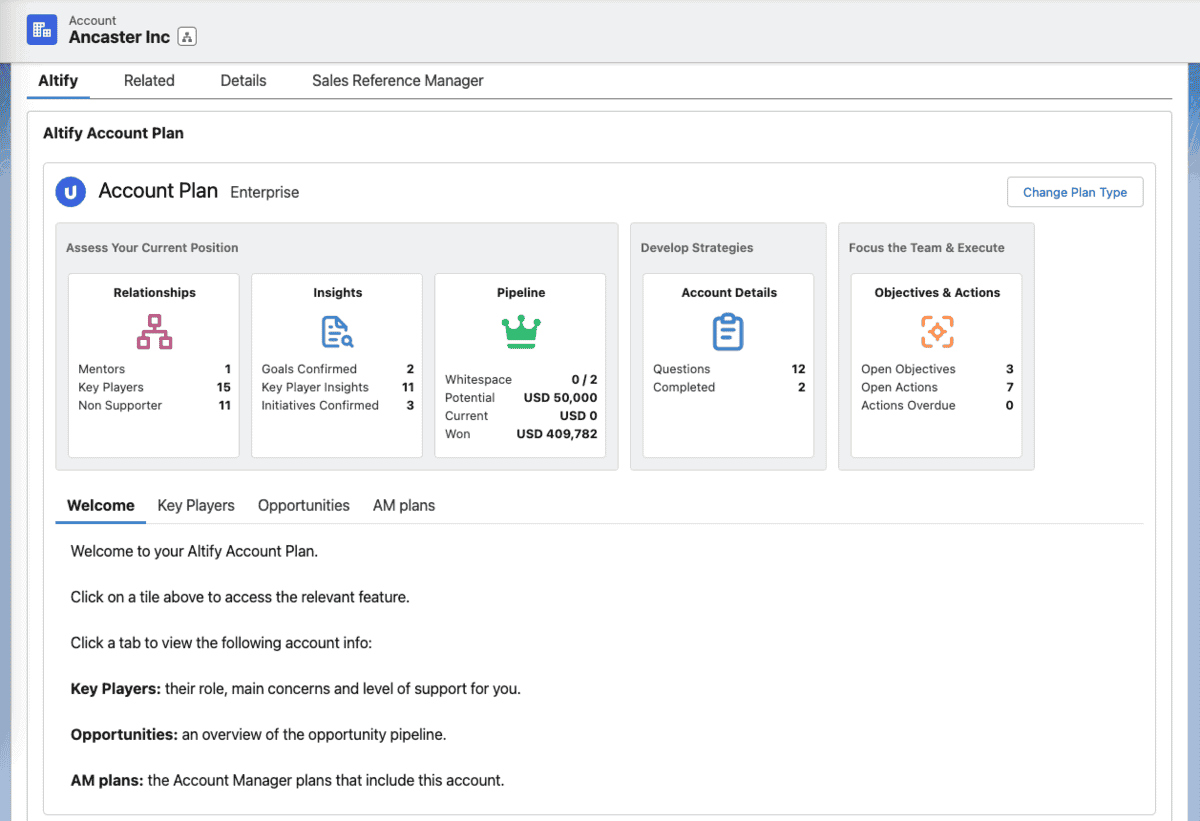Click the Develop Strategies heading

pyautogui.click(x=697, y=247)
